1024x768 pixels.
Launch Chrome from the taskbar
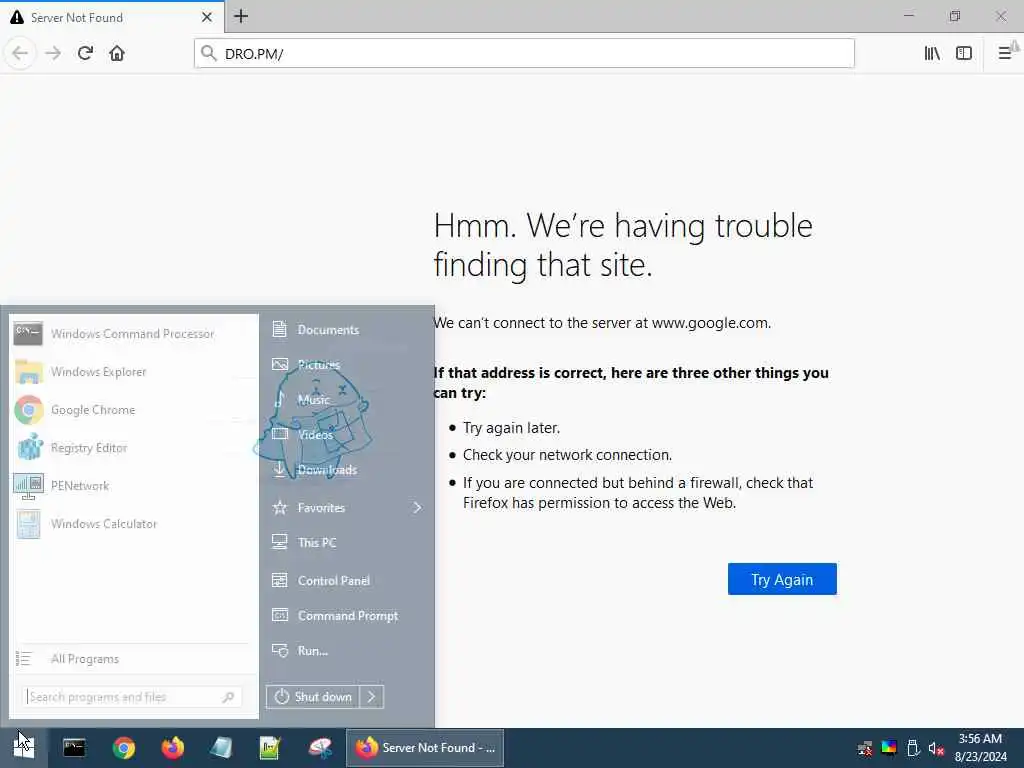123,748
